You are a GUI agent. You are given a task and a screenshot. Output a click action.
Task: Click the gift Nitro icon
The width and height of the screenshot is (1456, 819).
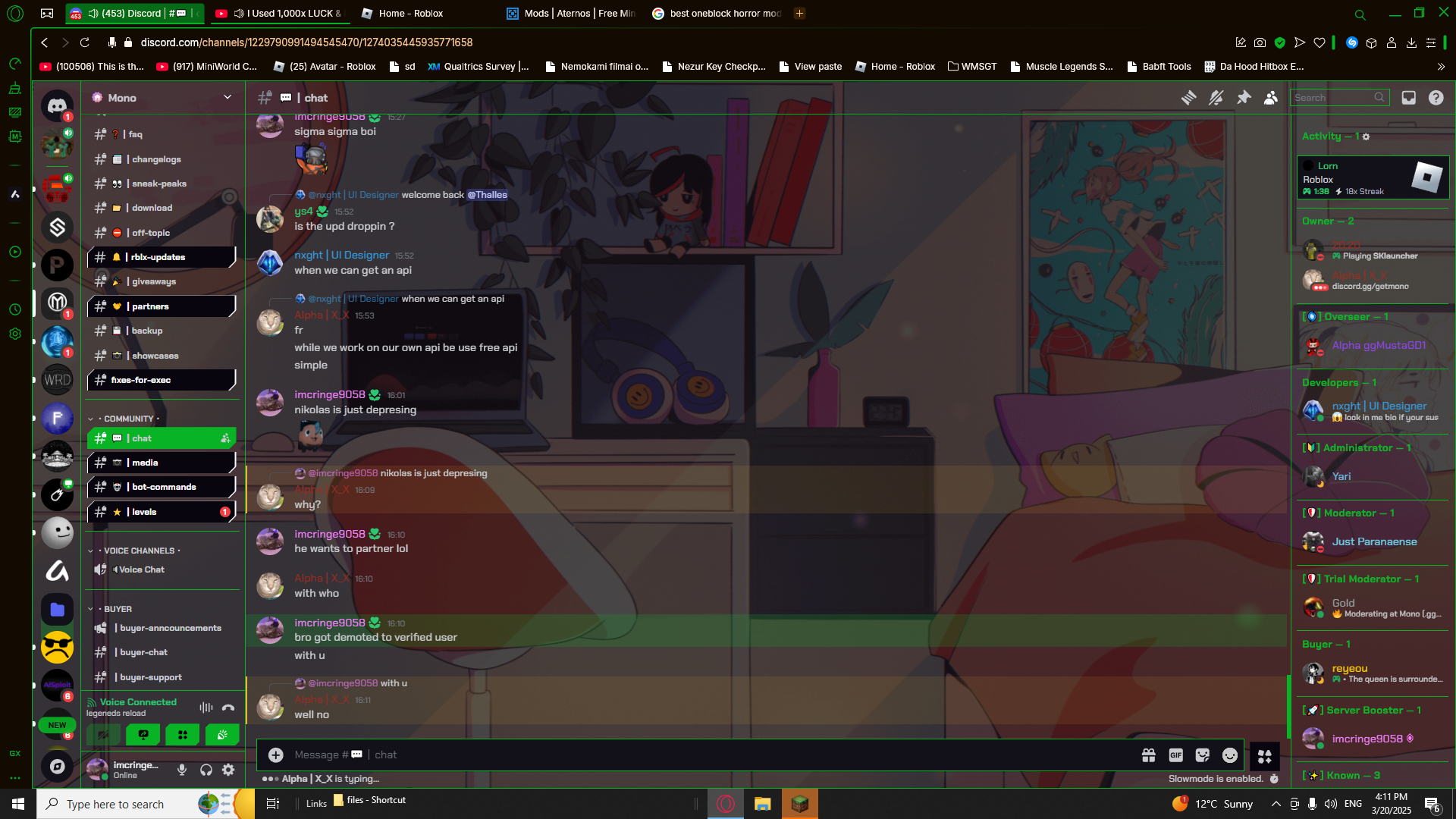(1148, 755)
